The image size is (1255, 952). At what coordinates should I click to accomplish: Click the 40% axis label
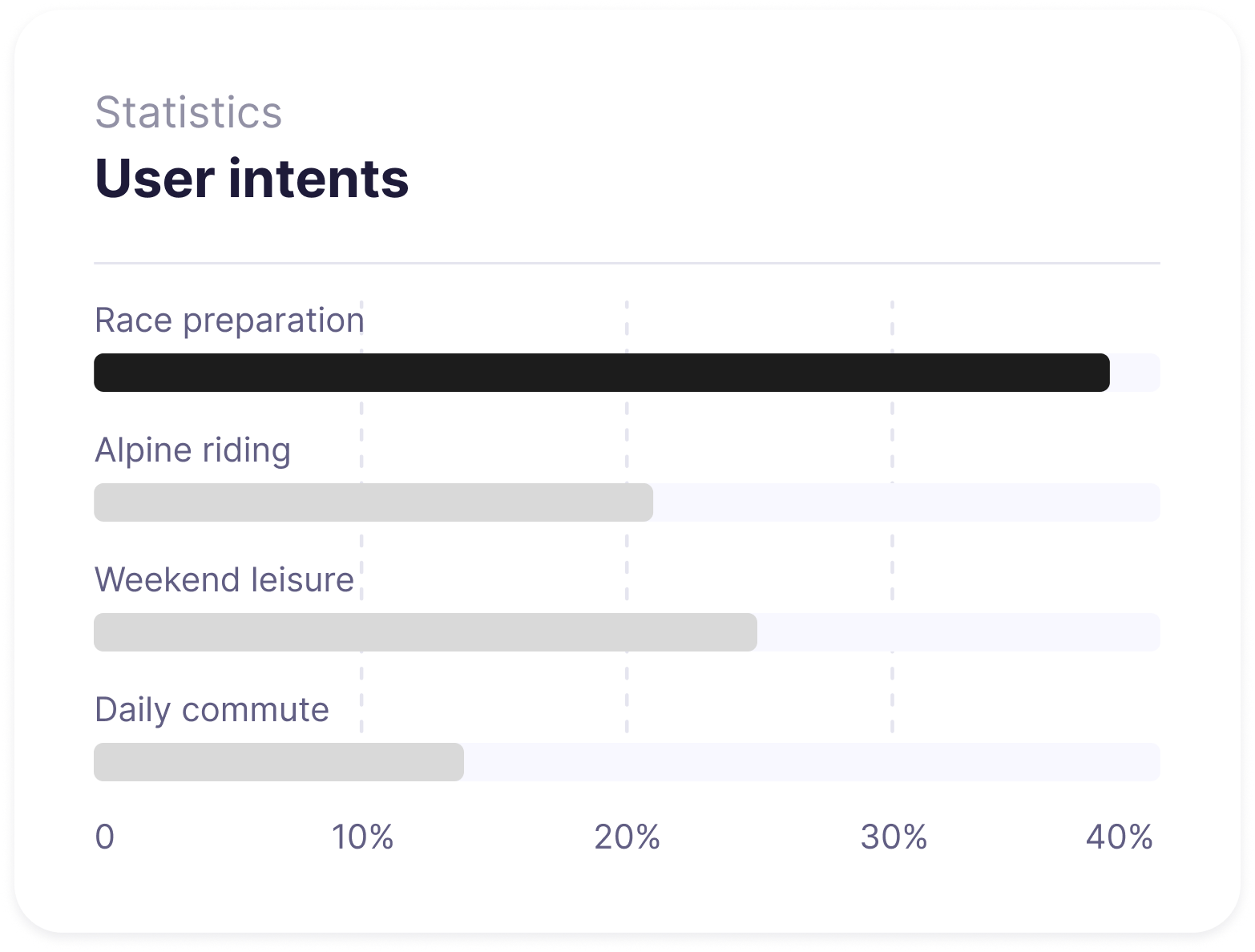(1119, 837)
